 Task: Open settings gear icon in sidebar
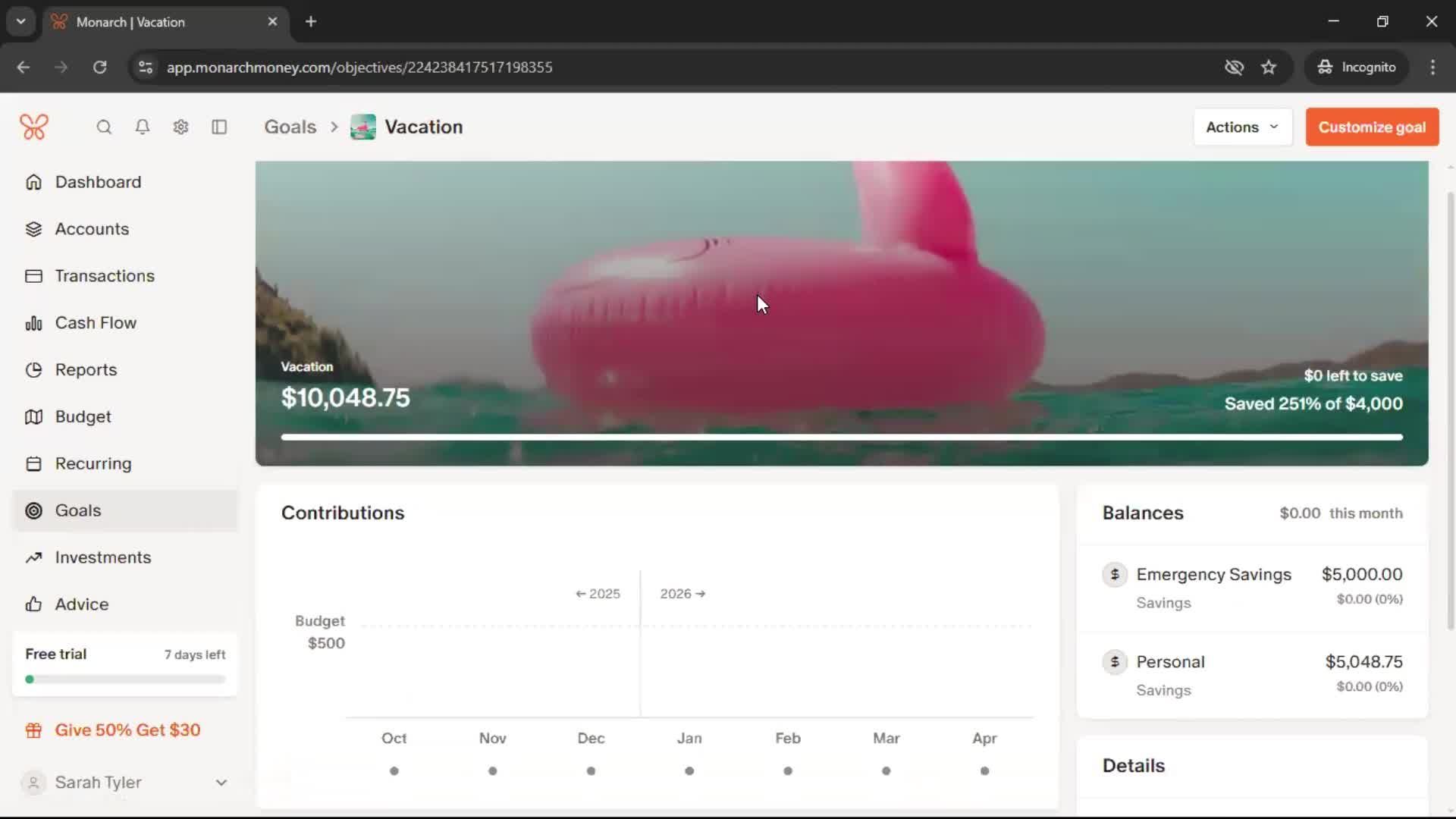point(180,127)
